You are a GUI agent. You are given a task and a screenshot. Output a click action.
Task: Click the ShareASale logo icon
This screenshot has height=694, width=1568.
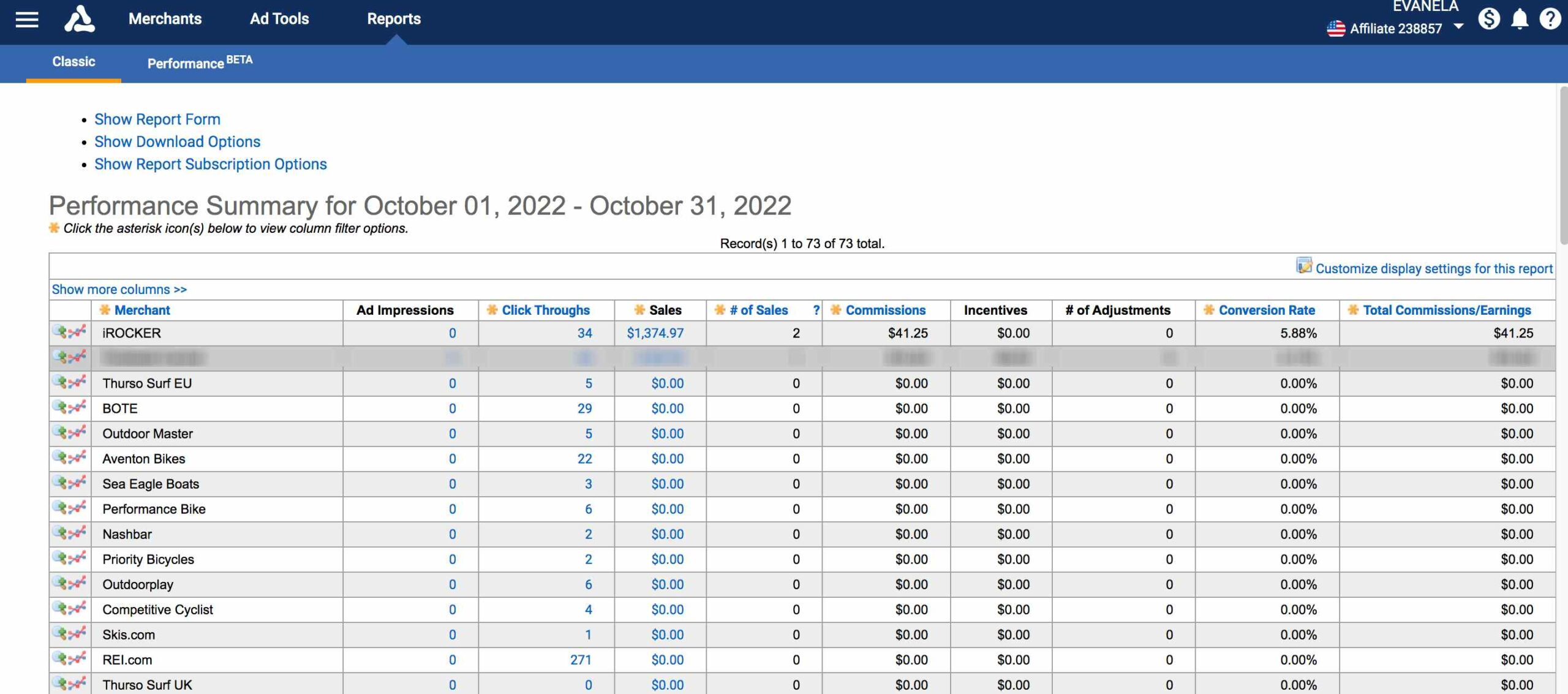pos(80,18)
